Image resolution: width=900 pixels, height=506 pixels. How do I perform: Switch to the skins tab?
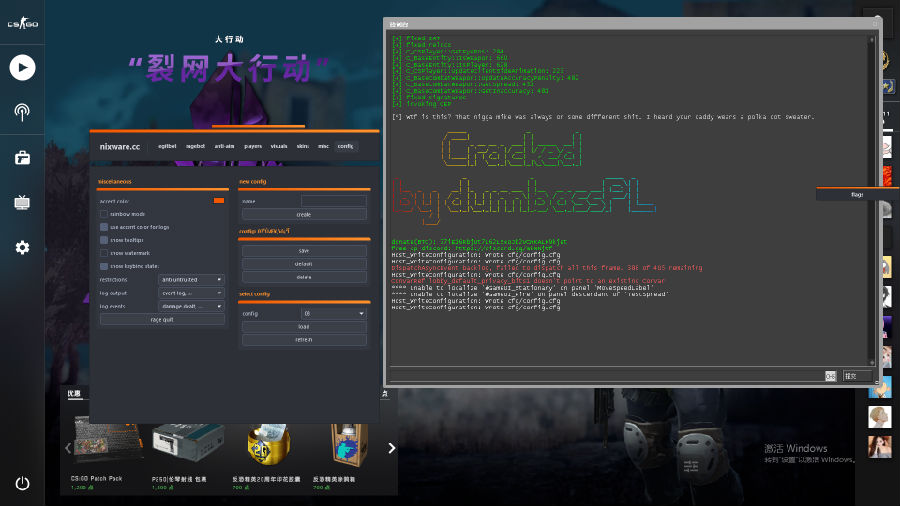pyautogui.click(x=302, y=146)
